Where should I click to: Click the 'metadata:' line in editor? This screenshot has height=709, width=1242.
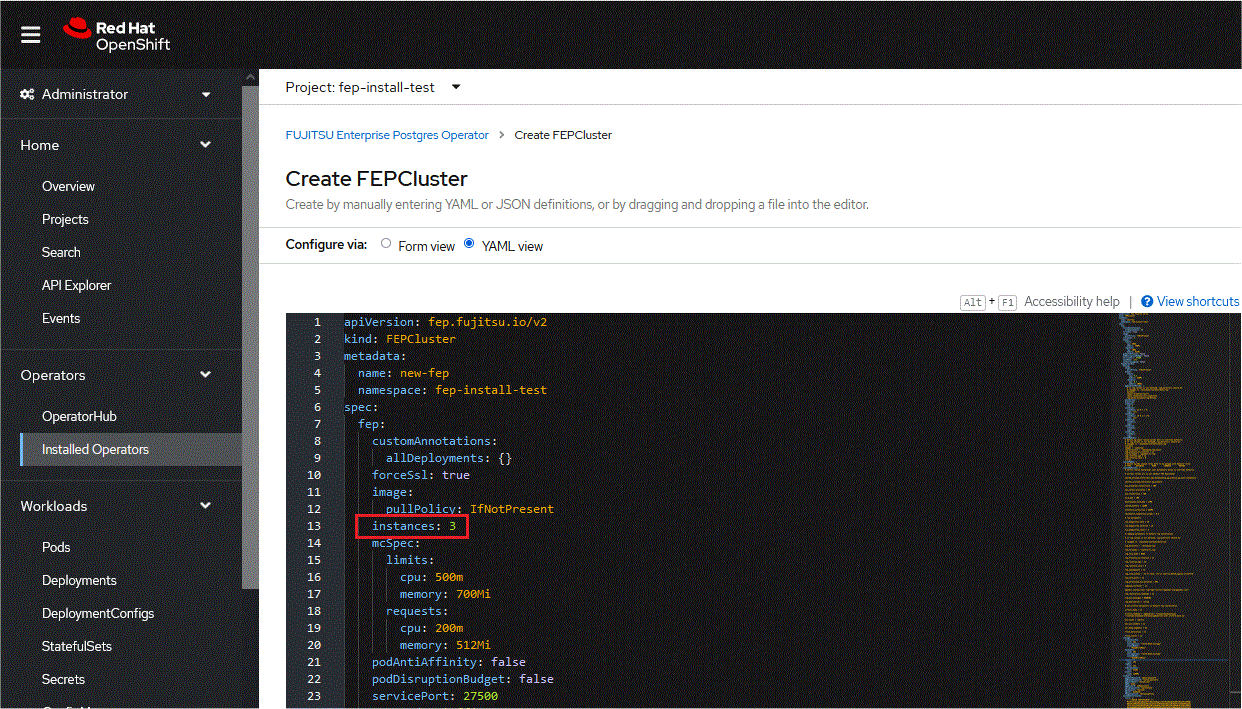click(375, 356)
